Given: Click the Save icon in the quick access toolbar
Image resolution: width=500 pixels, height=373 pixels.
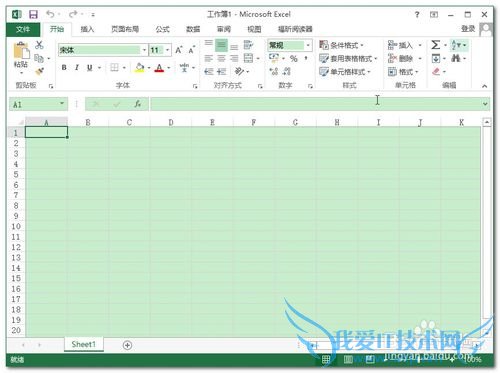Looking at the screenshot, I should tap(33, 14).
